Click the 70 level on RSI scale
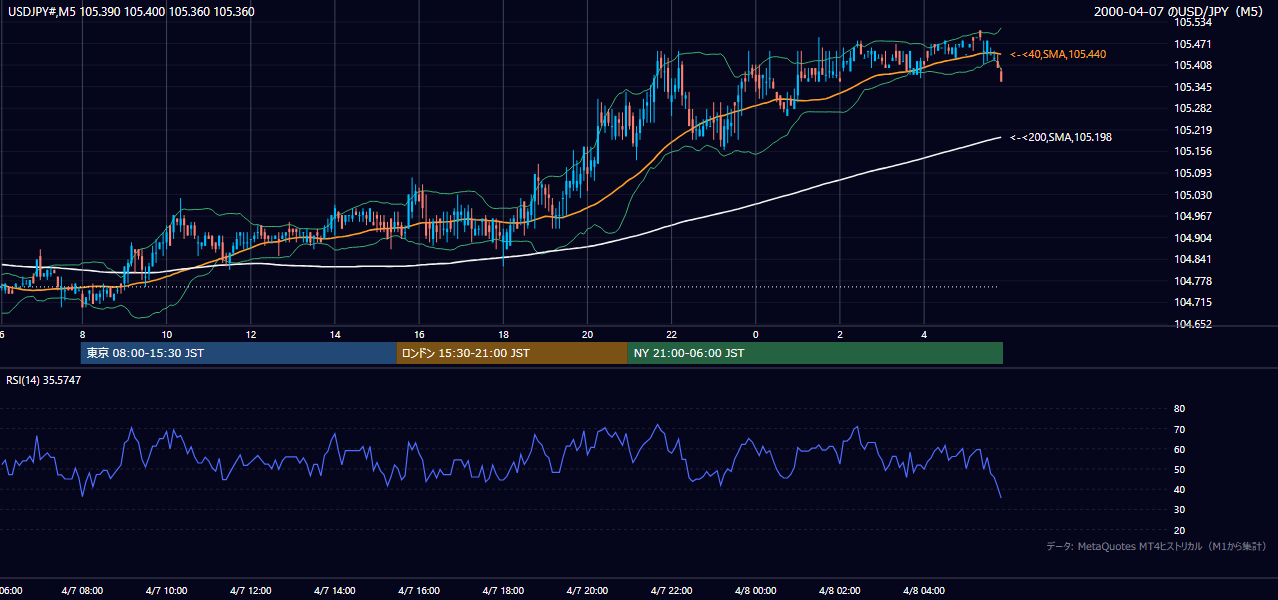 pyautogui.click(x=1179, y=429)
